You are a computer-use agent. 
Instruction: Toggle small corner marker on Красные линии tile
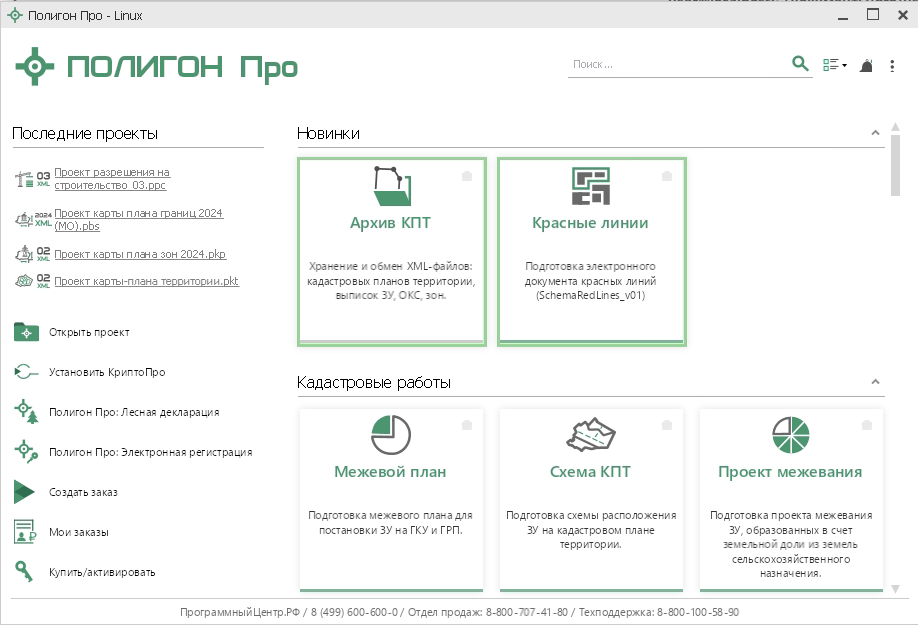click(667, 176)
